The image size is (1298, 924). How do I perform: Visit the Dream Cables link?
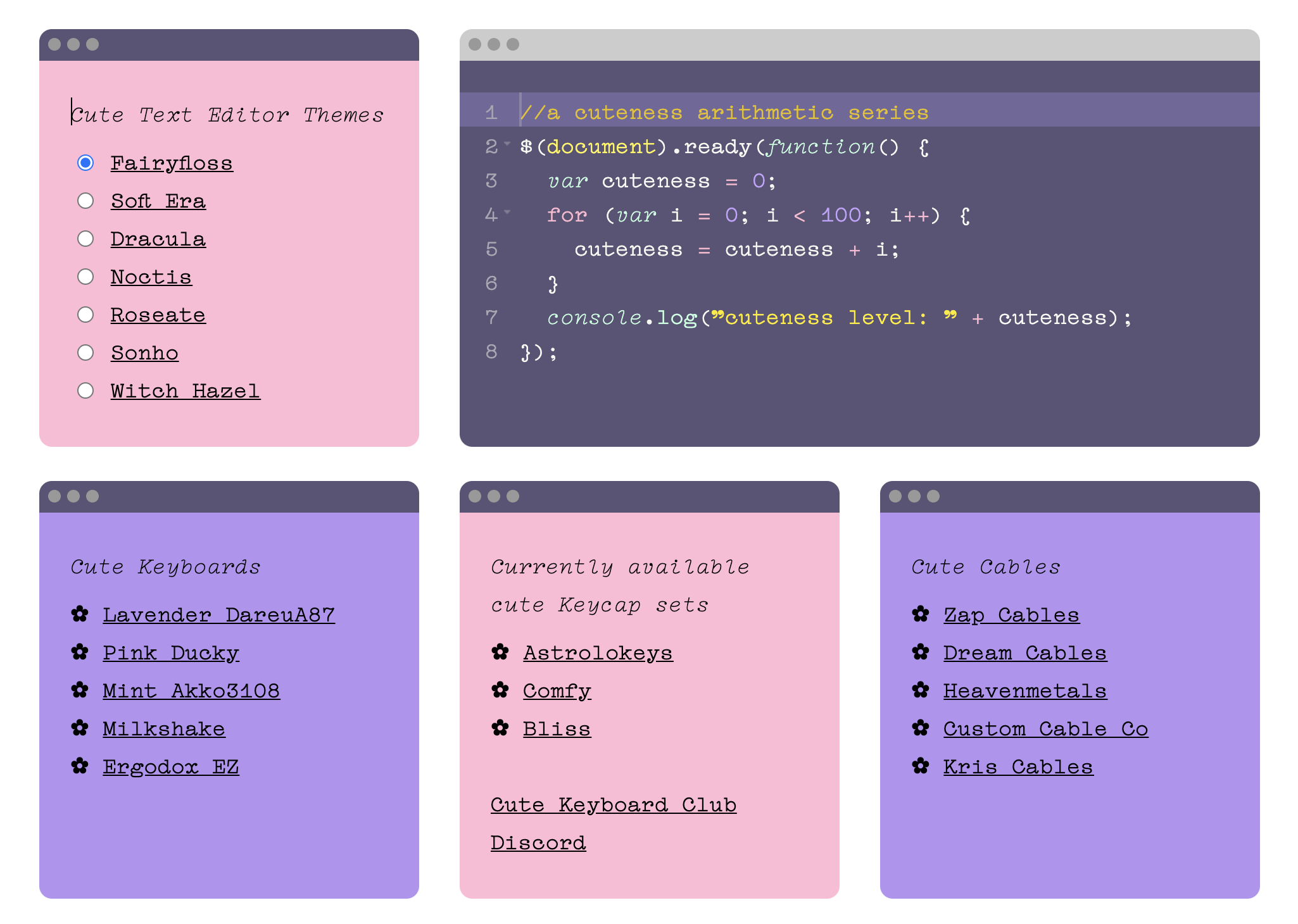tap(1025, 653)
